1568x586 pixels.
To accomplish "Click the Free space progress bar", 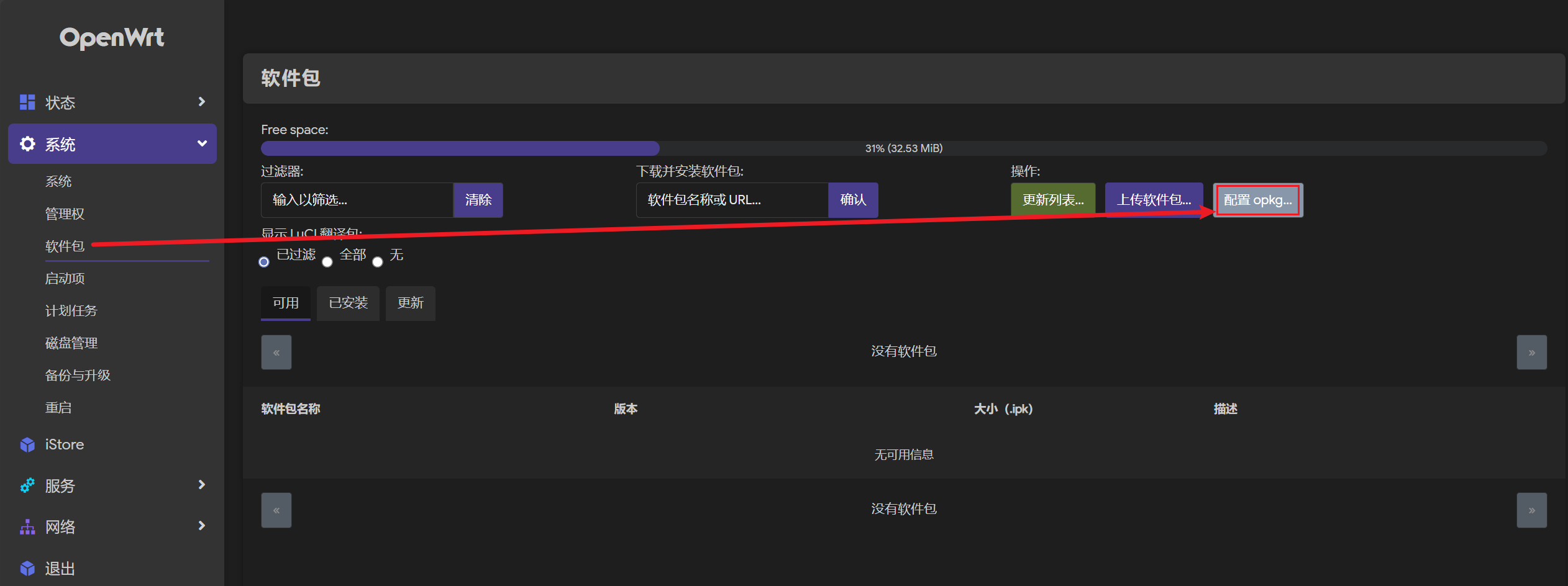I will tap(903, 148).
